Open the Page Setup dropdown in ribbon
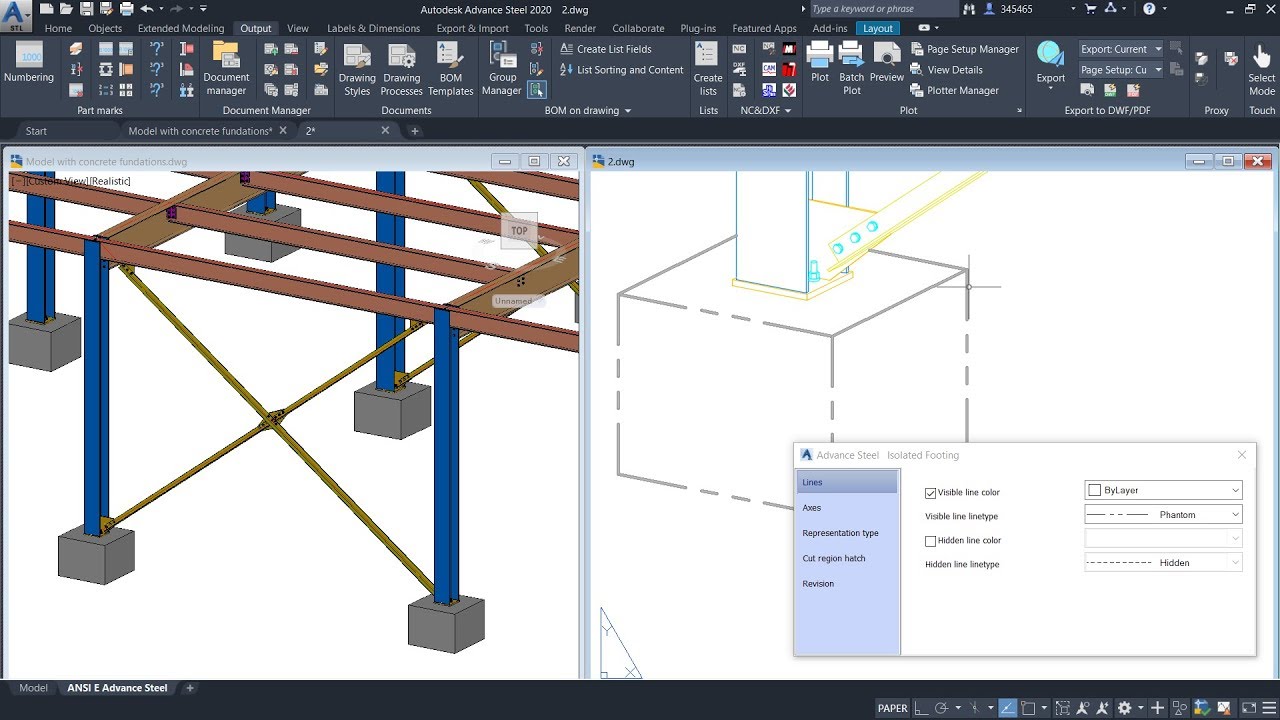 pyautogui.click(x=1121, y=70)
